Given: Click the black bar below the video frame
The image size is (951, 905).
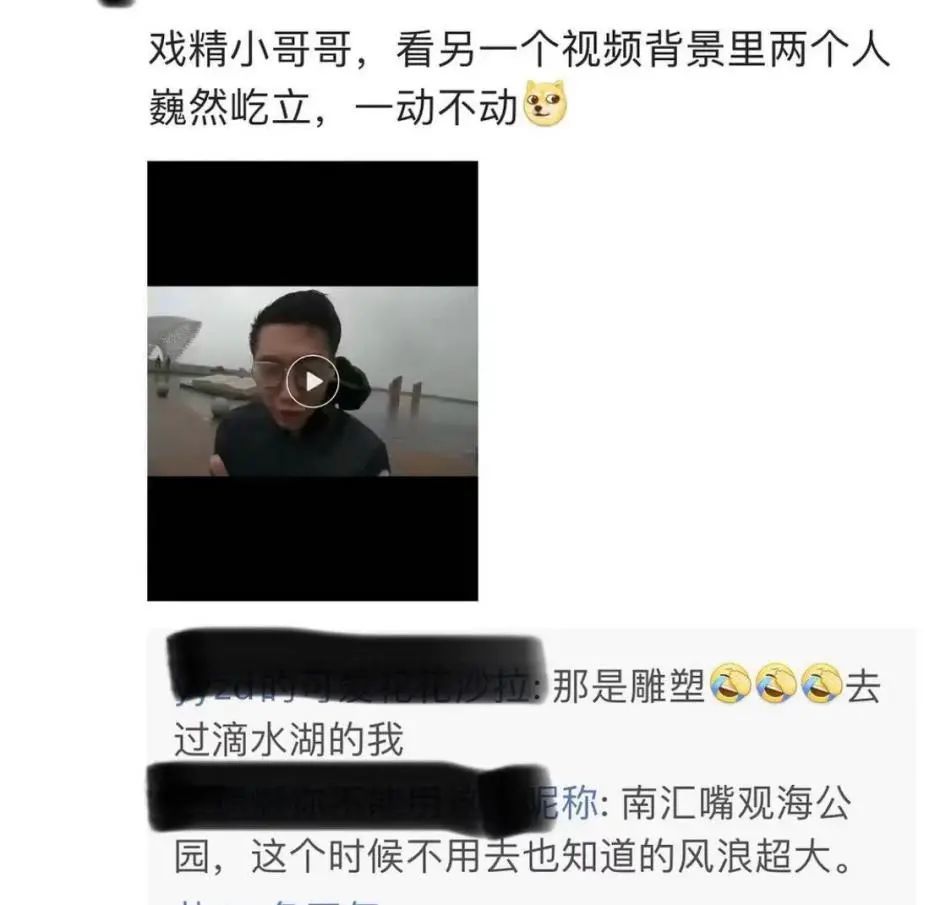Looking at the screenshot, I should [312, 539].
